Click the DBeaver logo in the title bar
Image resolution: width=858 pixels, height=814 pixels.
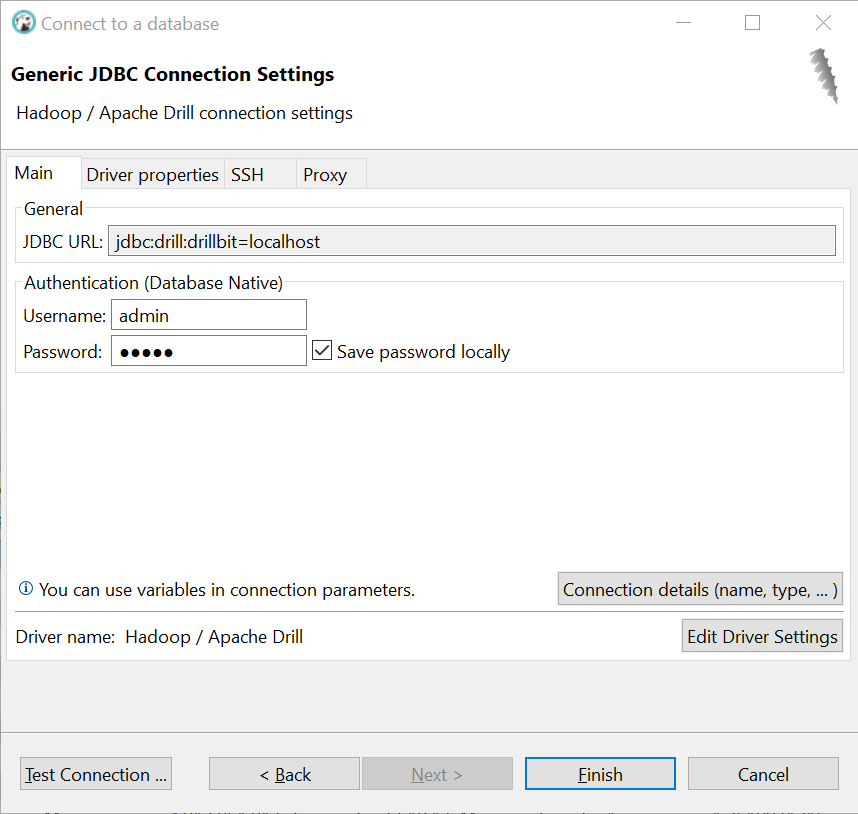(22, 22)
